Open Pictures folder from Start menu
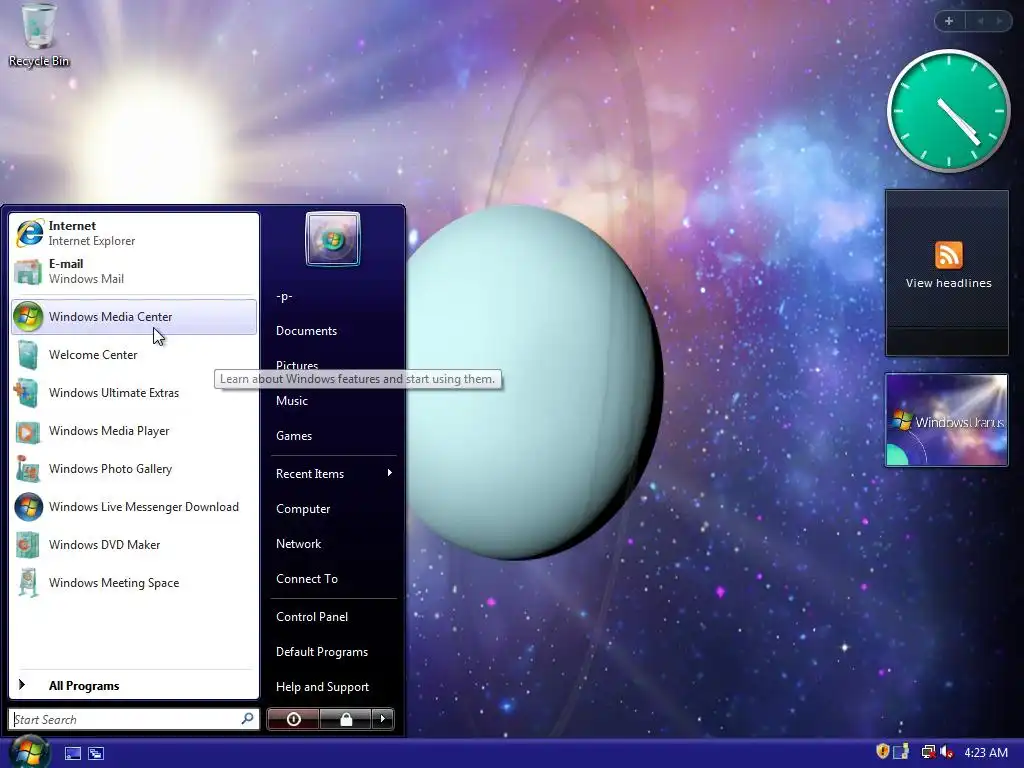The width and height of the screenshot is (1024, 768). click(x=297, y=366)
